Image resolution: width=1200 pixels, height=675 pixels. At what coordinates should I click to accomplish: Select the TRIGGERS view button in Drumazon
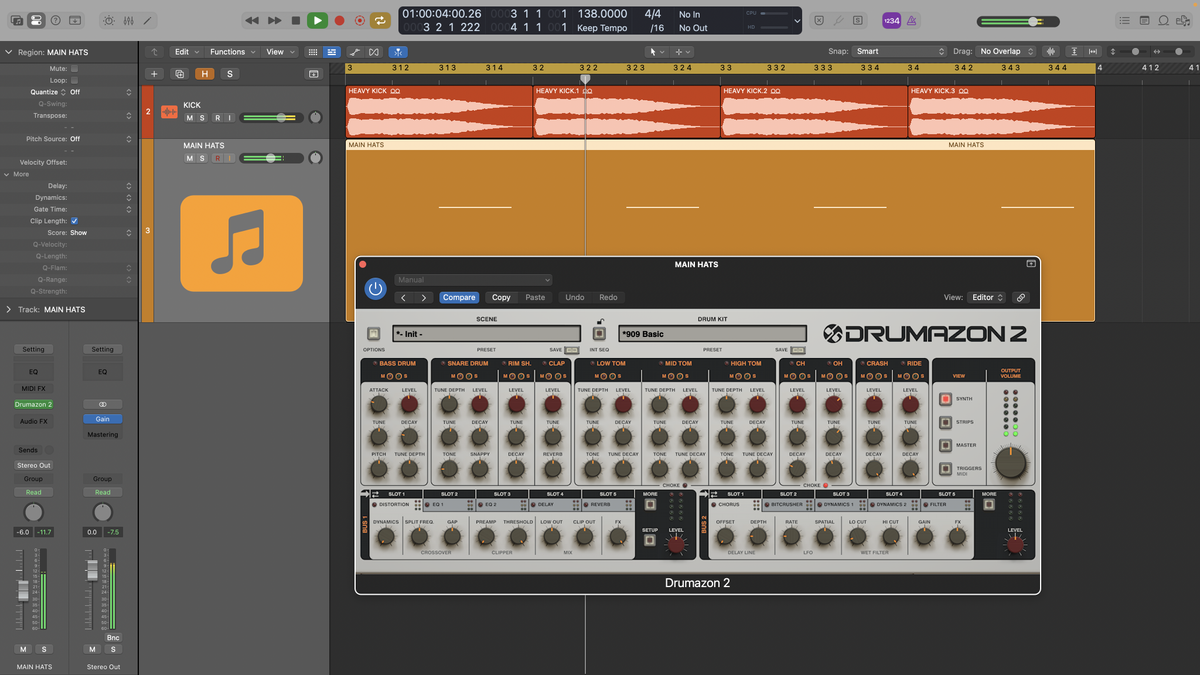[945, 469]
